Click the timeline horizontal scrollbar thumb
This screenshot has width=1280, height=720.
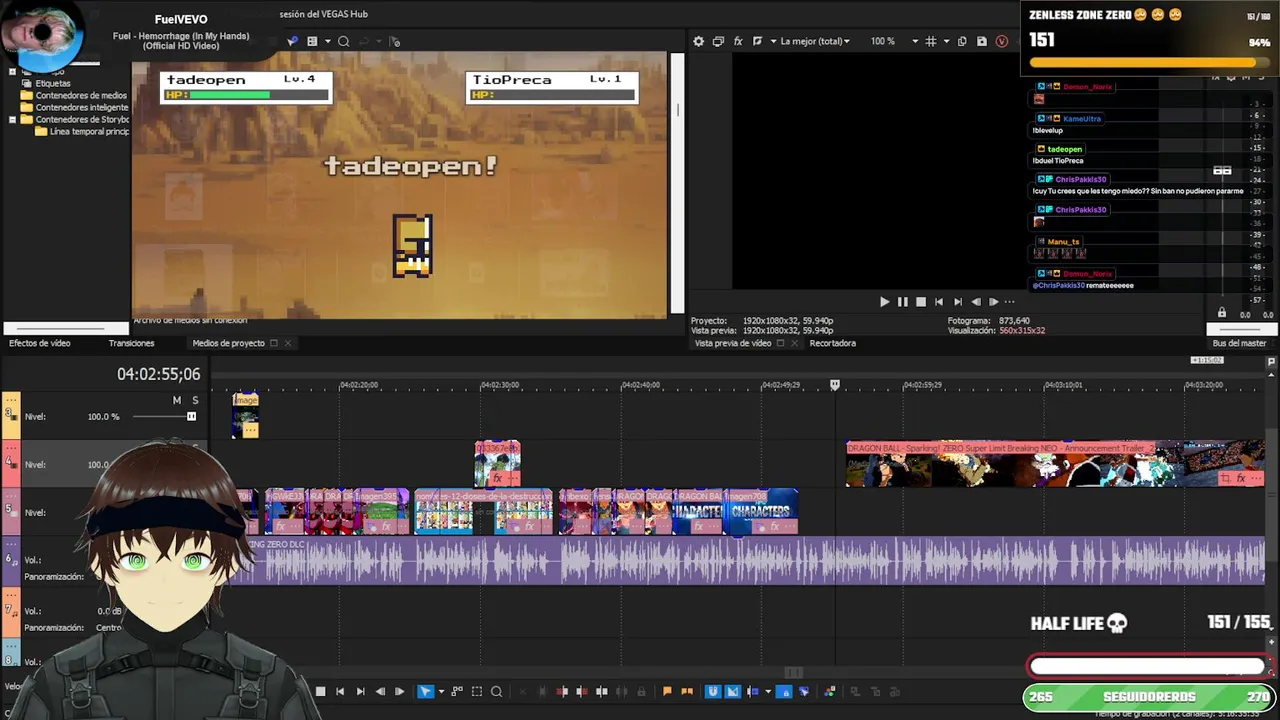pos(793,672)
